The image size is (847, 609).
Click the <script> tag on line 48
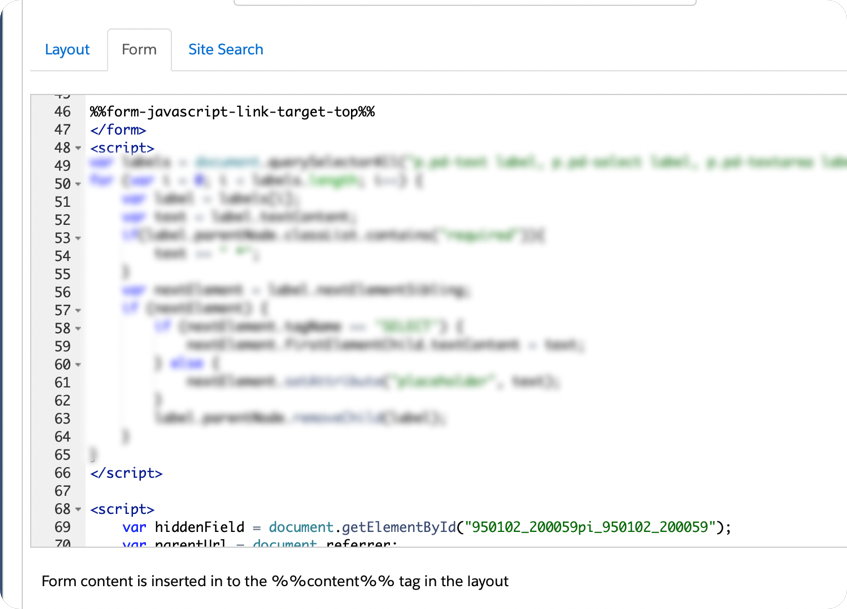(x=122, y=148)
